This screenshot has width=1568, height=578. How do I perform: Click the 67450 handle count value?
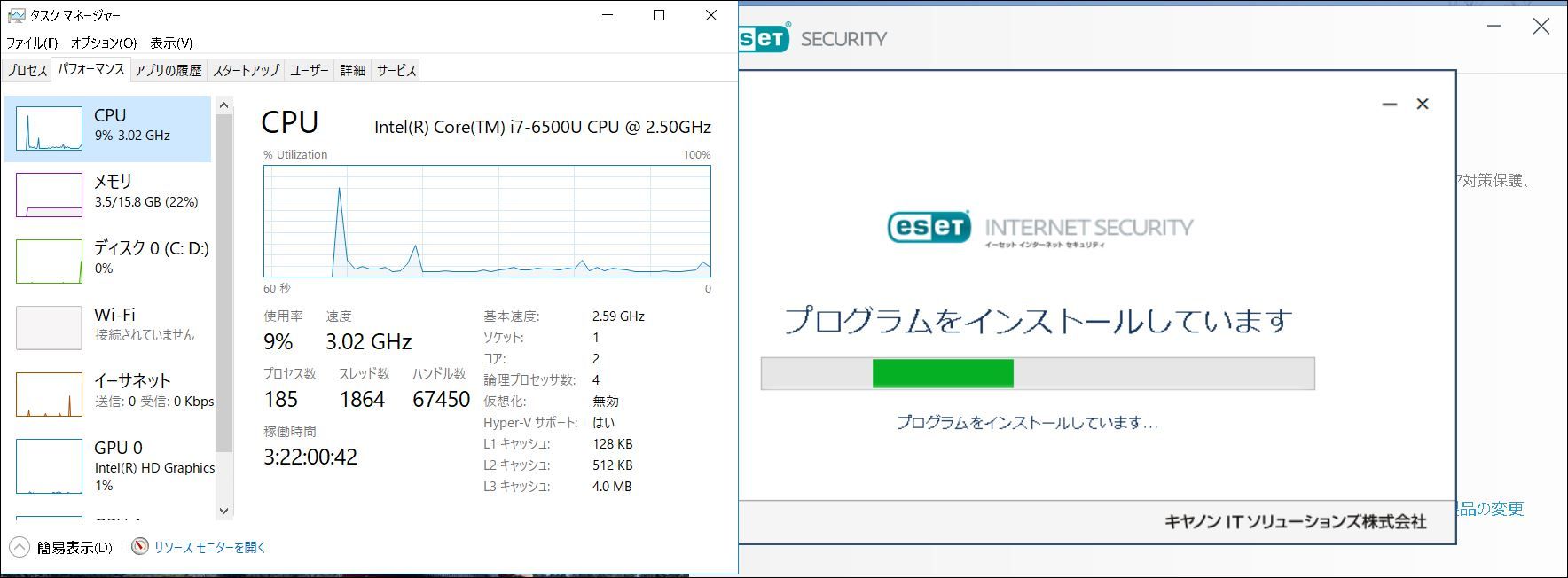pyautogui.click(x=441, y=399)
